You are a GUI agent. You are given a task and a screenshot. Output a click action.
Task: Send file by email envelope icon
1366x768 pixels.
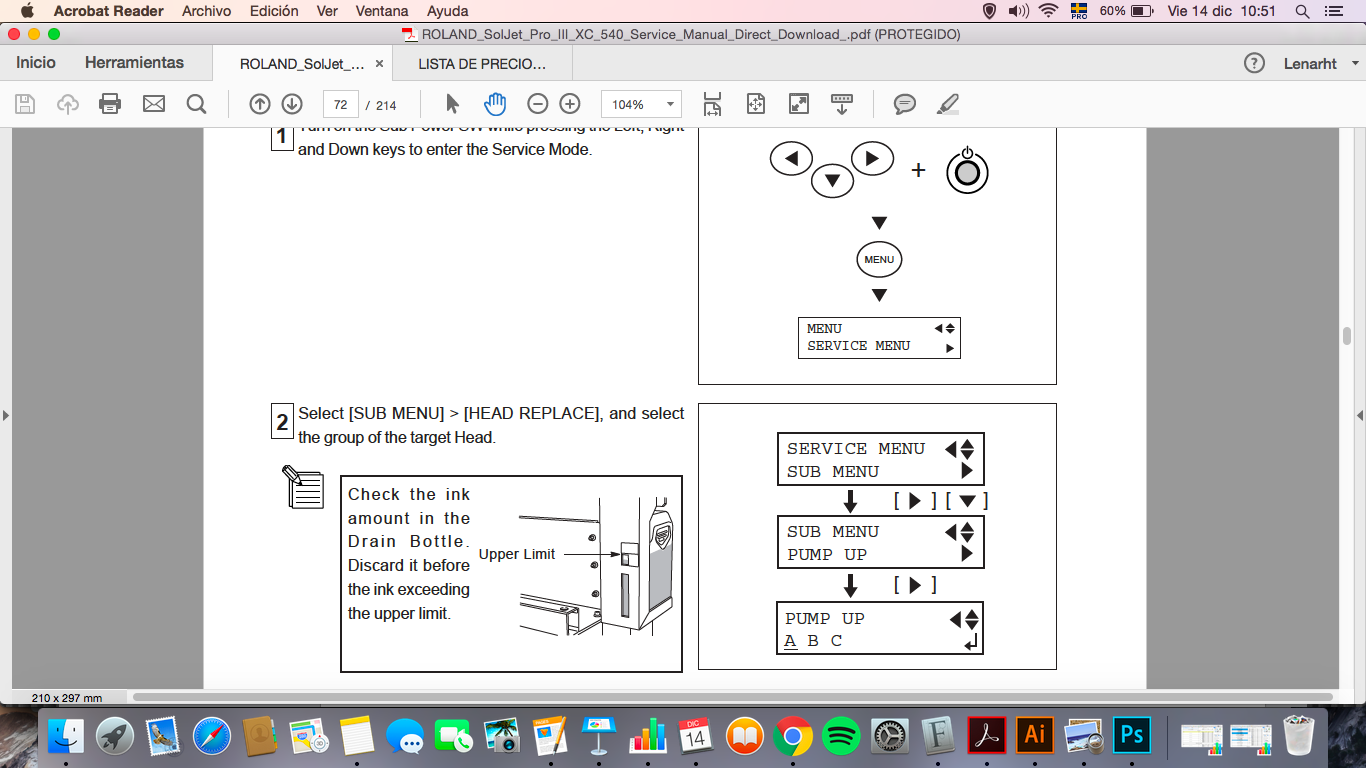[153, 104]
